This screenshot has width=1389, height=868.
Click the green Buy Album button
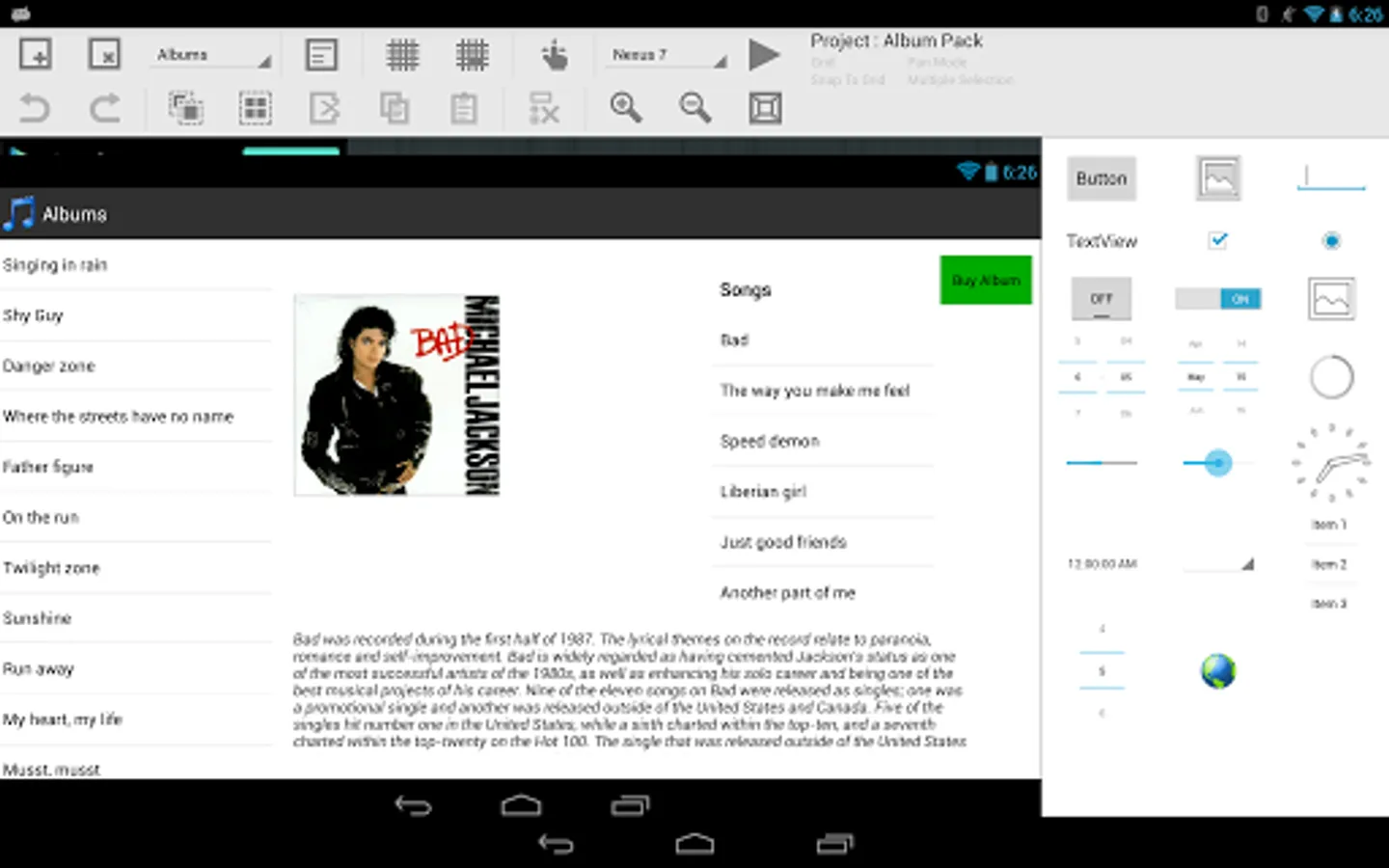click(986, 280)
